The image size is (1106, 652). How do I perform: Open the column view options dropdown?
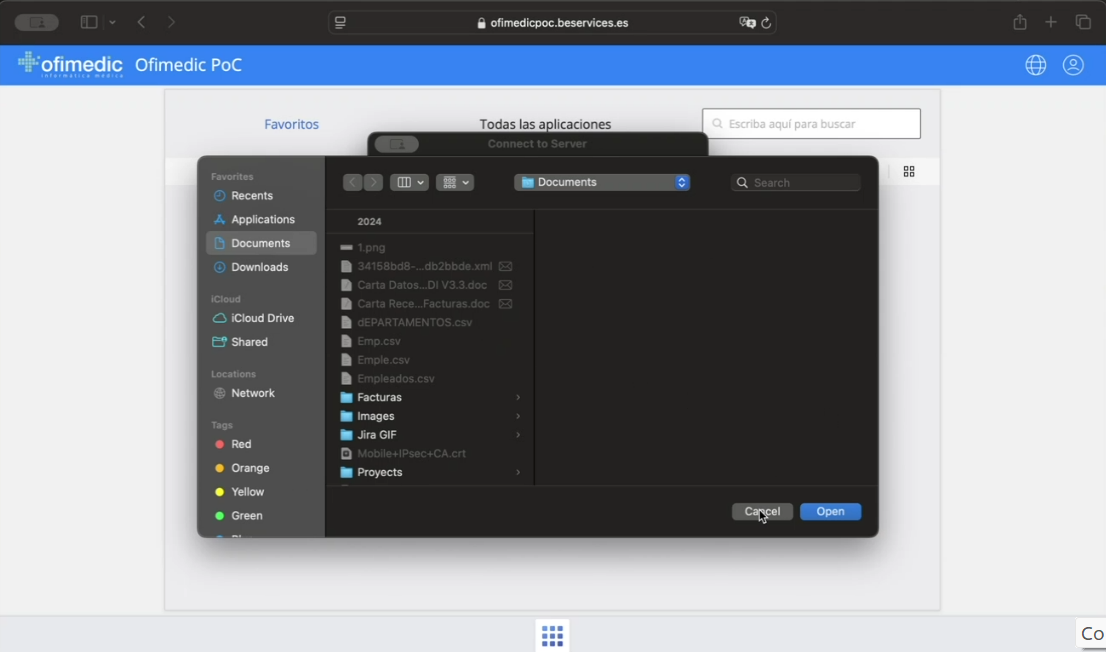[409, 182]
